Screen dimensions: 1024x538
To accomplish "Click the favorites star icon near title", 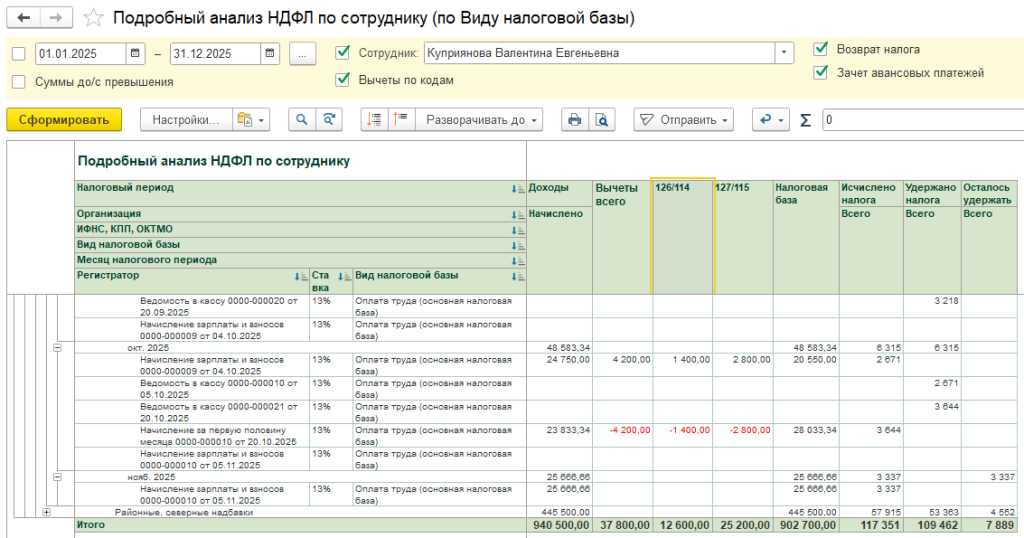I will point(93,19).
